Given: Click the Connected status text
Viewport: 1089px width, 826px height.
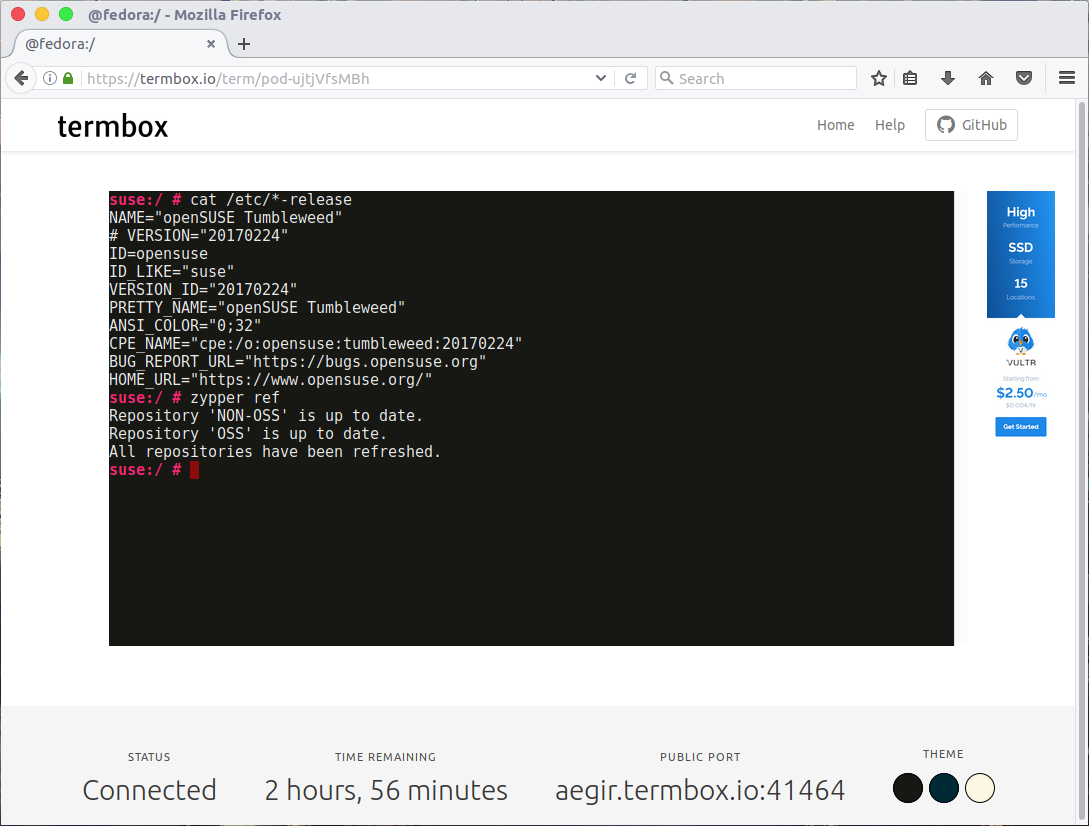Looking at the screenshot, I should click(149, 791).
